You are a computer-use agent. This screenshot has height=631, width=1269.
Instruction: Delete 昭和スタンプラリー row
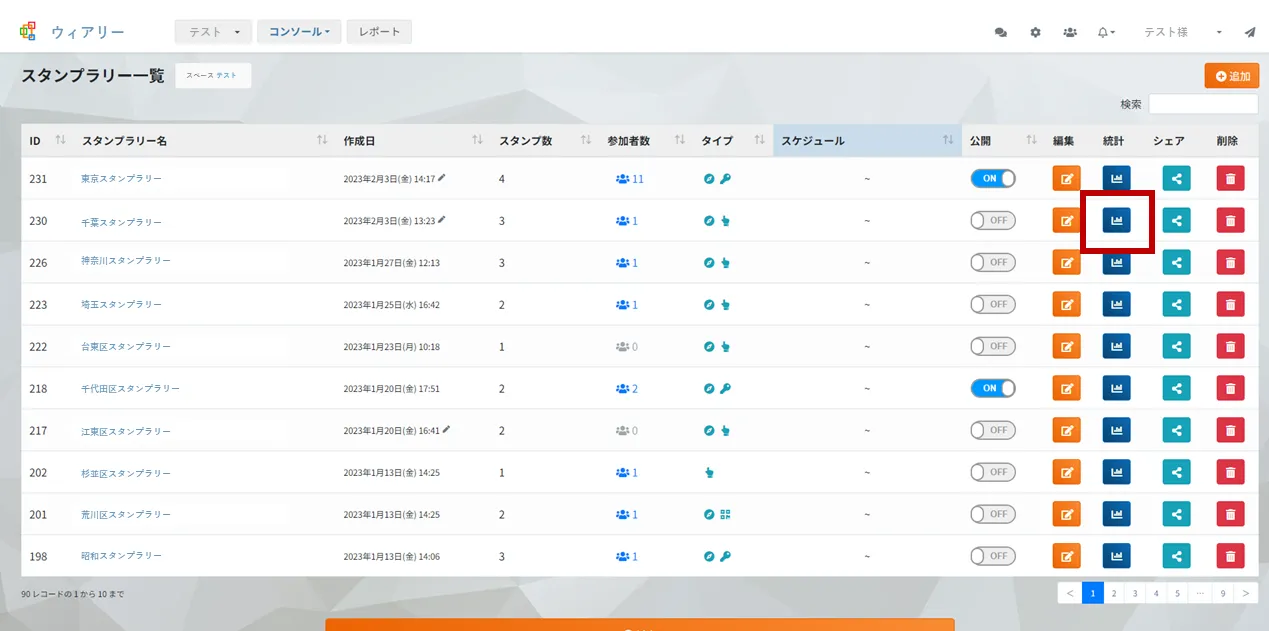point(1231,557)
